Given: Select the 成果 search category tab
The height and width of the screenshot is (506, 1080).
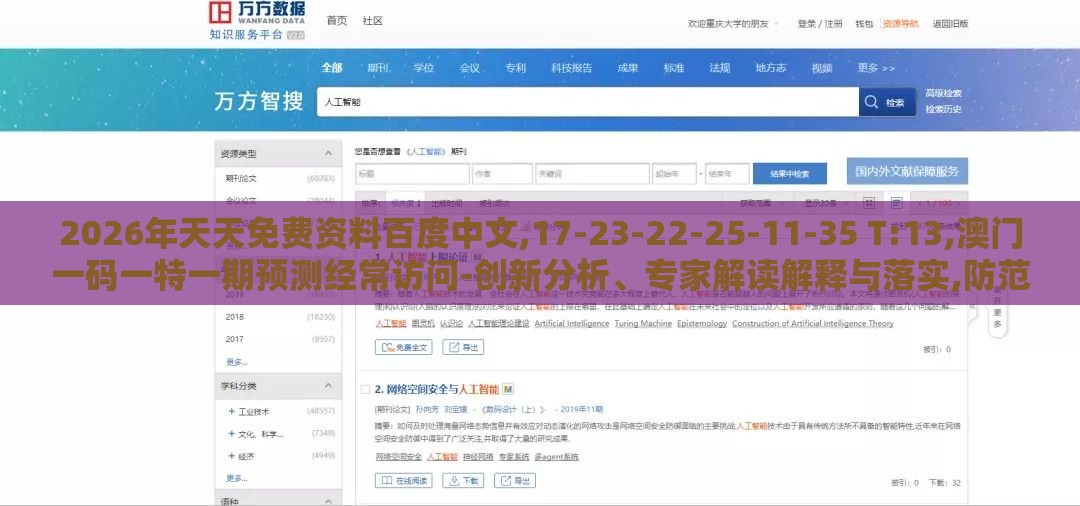Looking at the screenshot, I should click(627, 67).
